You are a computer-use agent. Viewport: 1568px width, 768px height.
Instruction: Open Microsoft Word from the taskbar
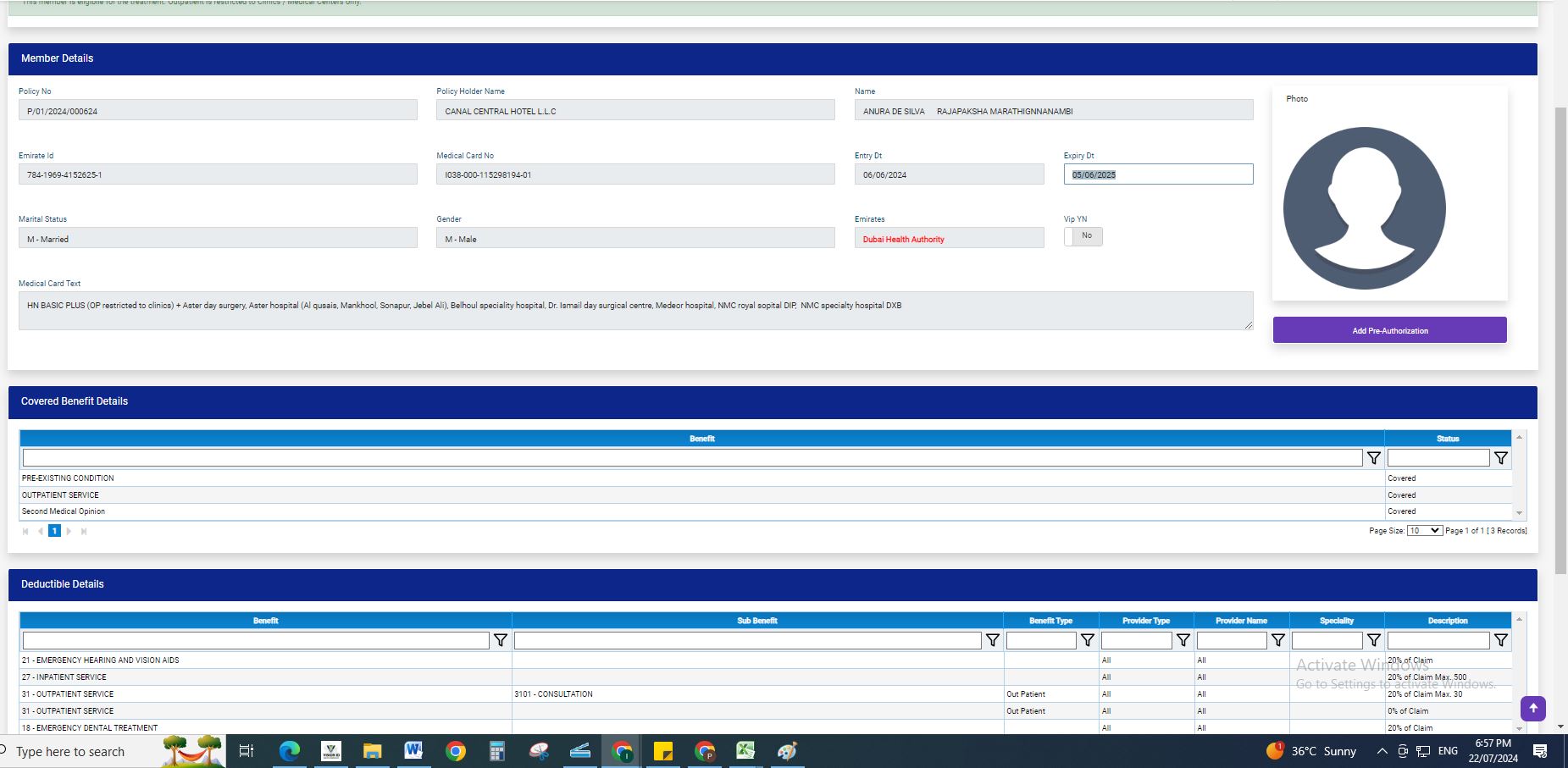[x=413, y=751]
